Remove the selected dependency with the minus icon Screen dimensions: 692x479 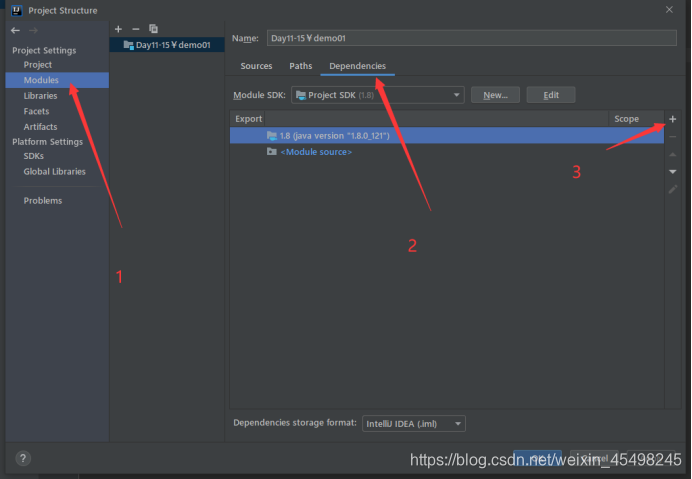click(673, 137)
